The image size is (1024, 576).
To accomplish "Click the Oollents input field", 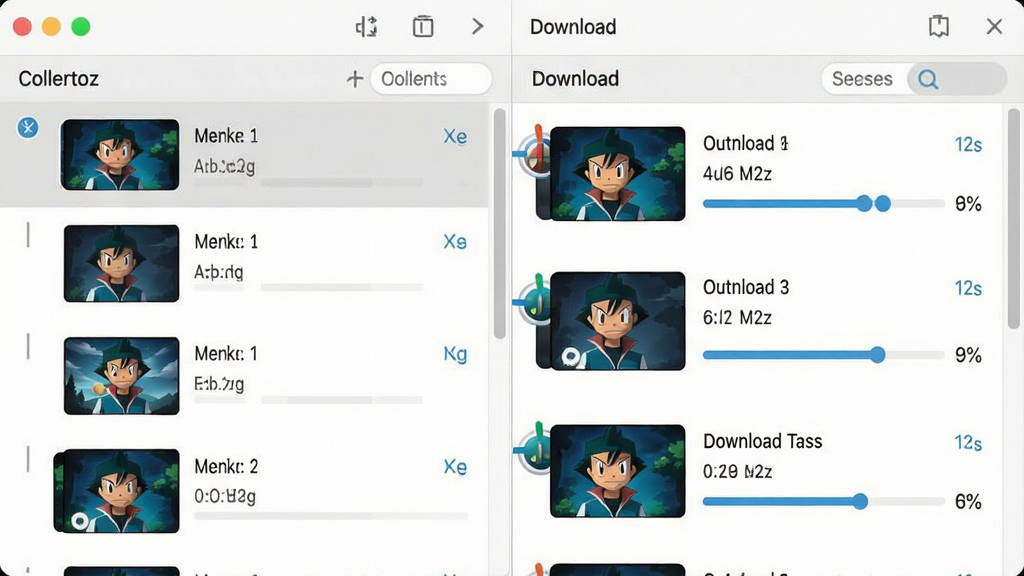I will click(x=431, y=79).
